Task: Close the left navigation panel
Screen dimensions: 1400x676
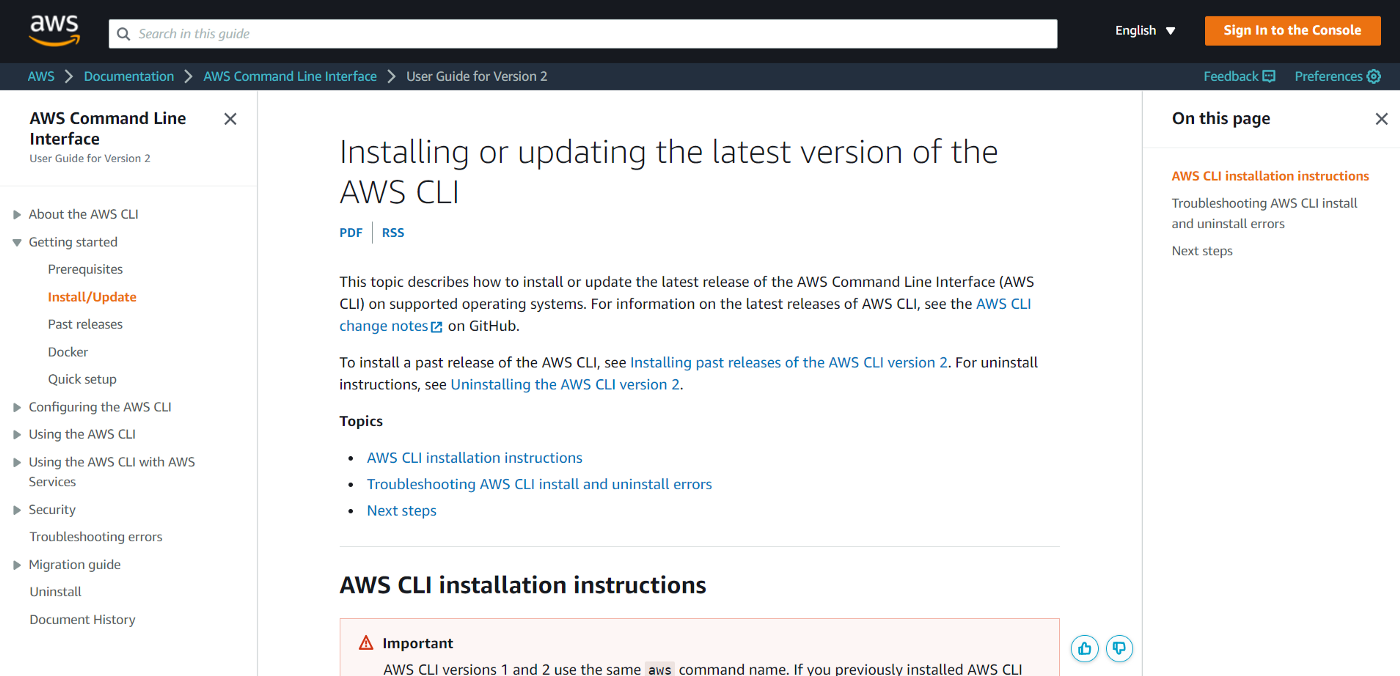Action: pos(229,118)
